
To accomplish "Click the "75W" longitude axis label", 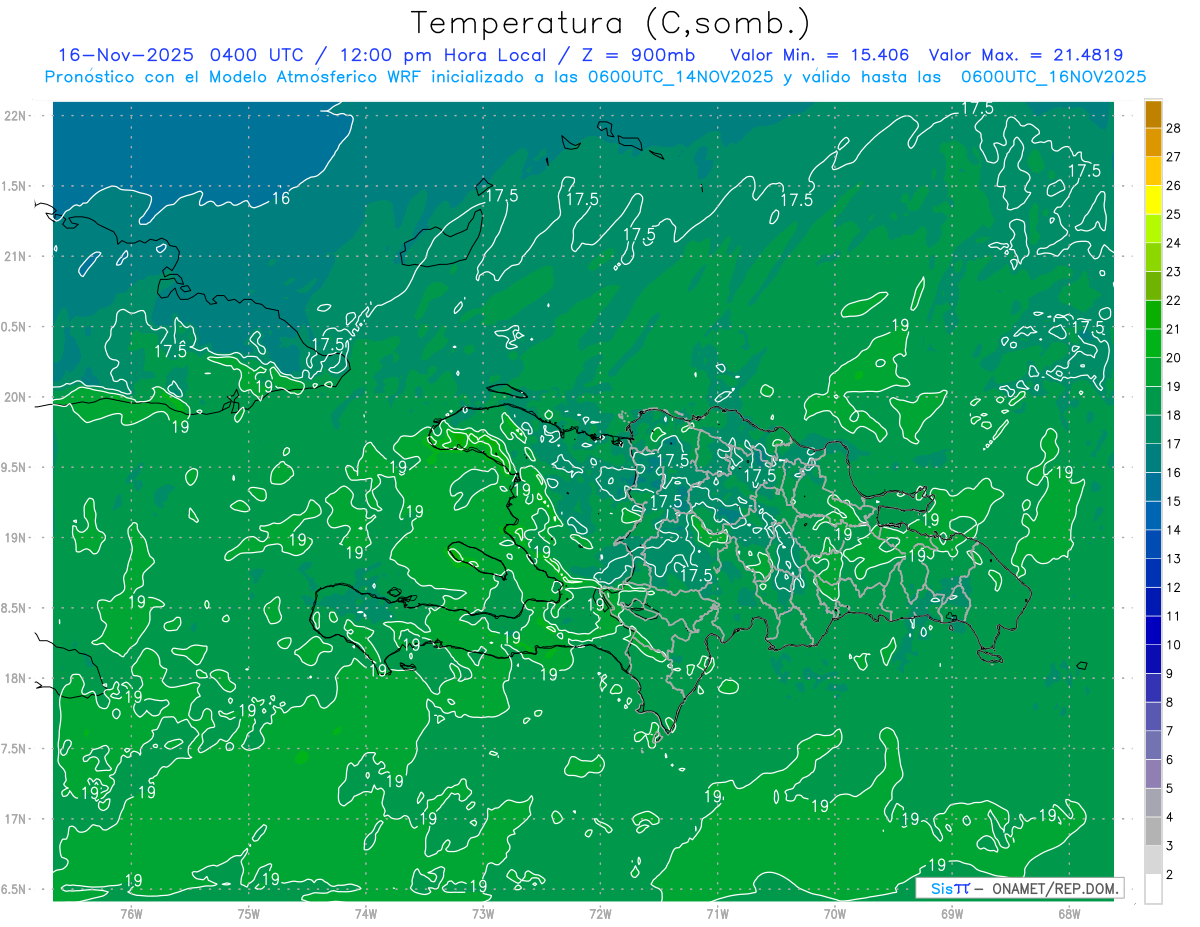I will [249, 913].
